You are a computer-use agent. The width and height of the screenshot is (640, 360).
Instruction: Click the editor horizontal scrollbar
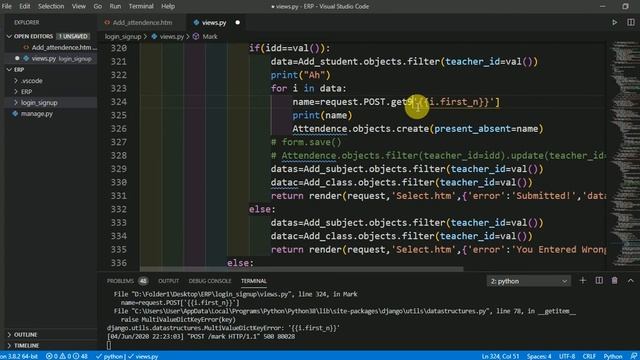point(301,269)
